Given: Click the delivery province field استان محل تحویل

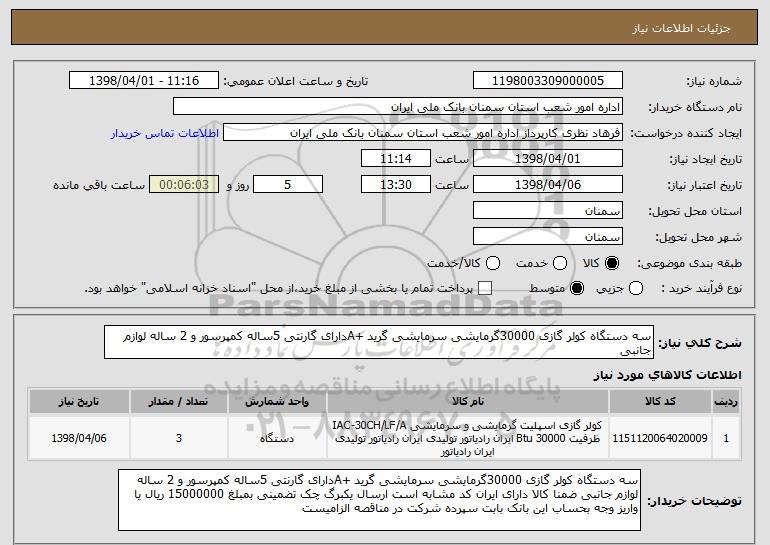Looking at the screenshot, I should 548,211.
